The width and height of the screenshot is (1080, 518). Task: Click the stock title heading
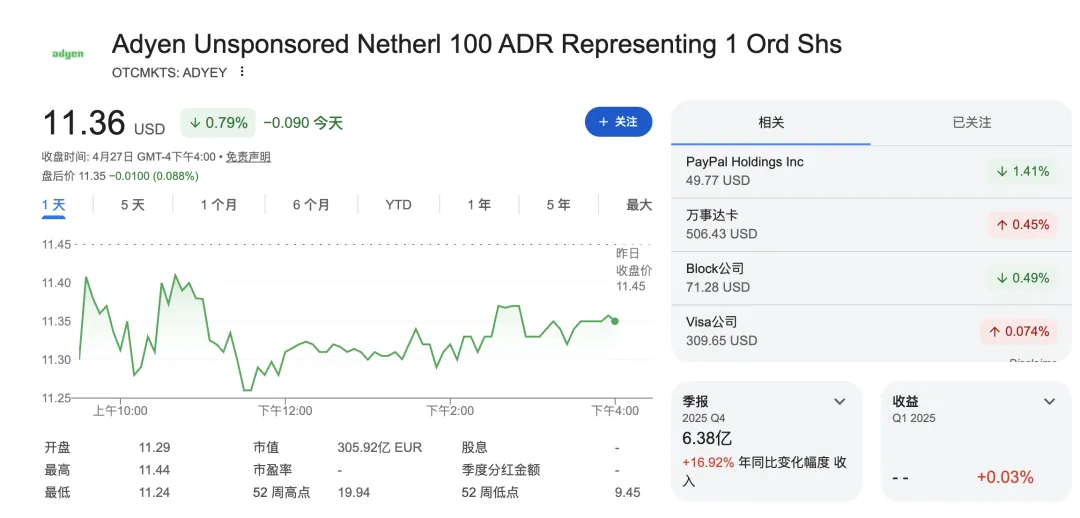[x=477, y=45]
